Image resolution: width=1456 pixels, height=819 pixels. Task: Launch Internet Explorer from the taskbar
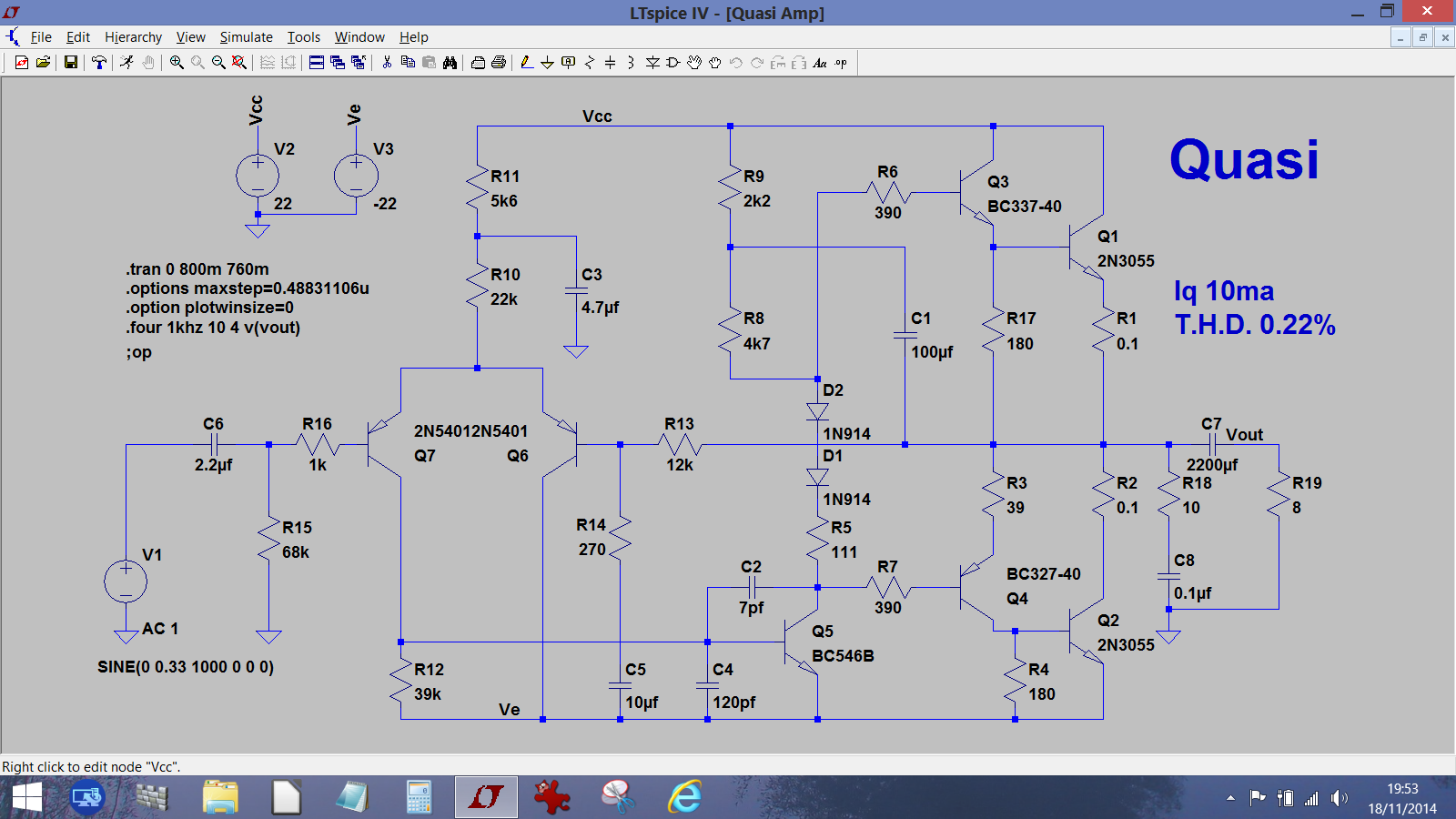(x=684, y=798)
